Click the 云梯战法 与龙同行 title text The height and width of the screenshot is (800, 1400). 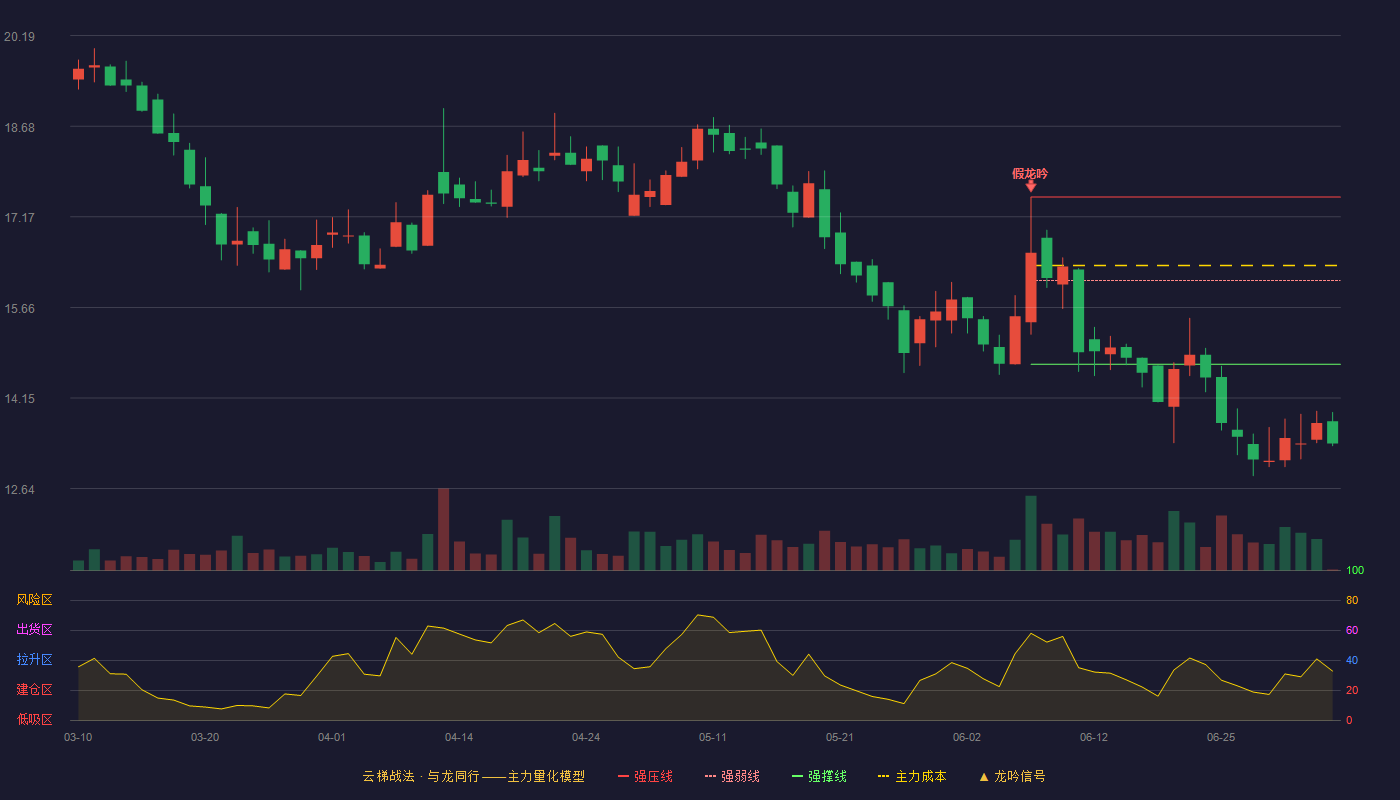(421, 776)
